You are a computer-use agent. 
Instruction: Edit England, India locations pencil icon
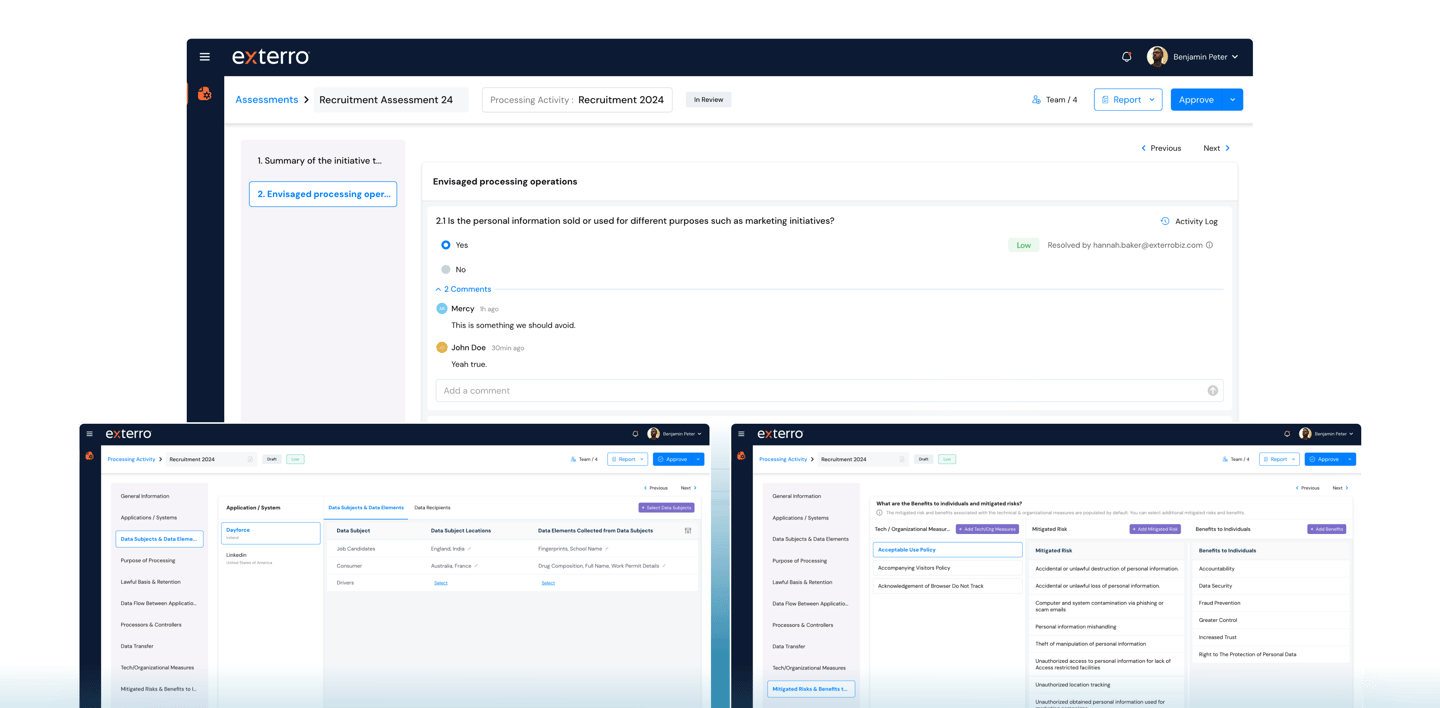pyautogui.click(x=469, y=549)
